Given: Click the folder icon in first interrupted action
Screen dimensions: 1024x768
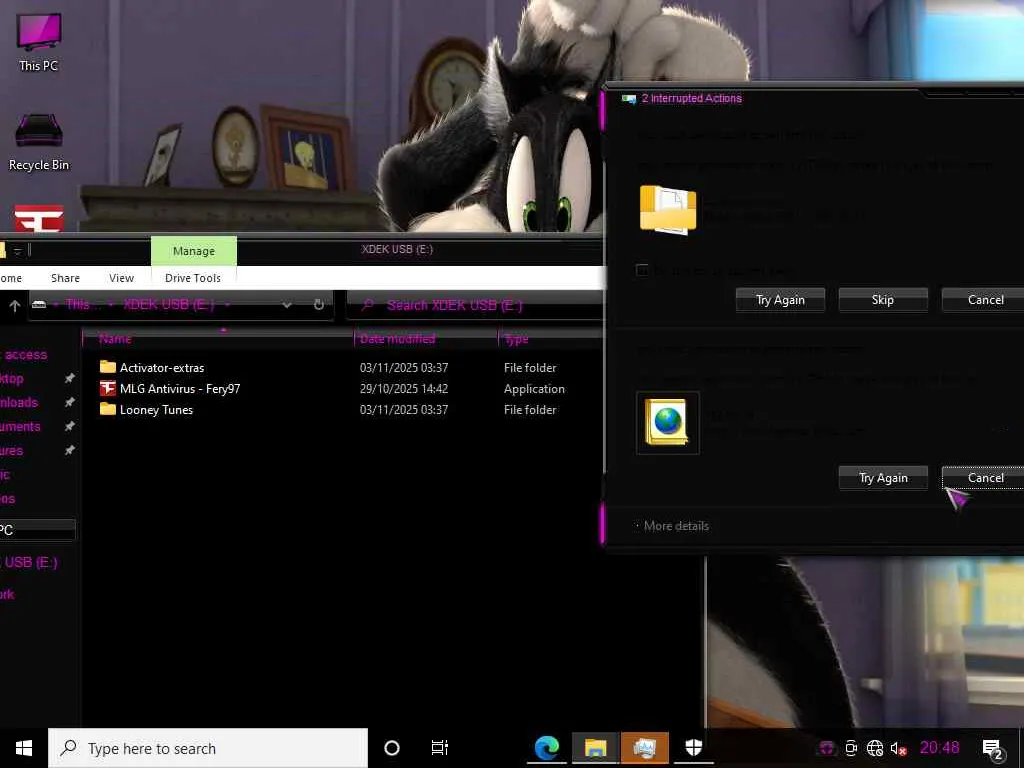Looking at the screenshot, I should pos(667,210).
